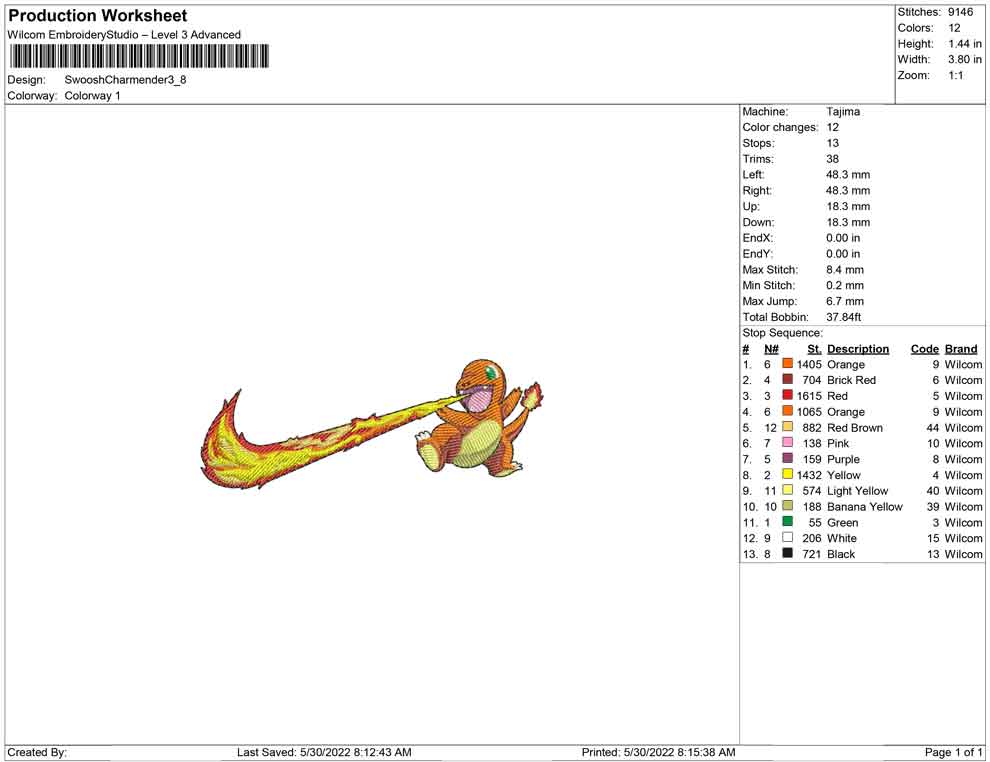This screenshot has width=990, height=762.
Task: Click the Red 1615 color swatch
Action: click(x=787, y=395)
